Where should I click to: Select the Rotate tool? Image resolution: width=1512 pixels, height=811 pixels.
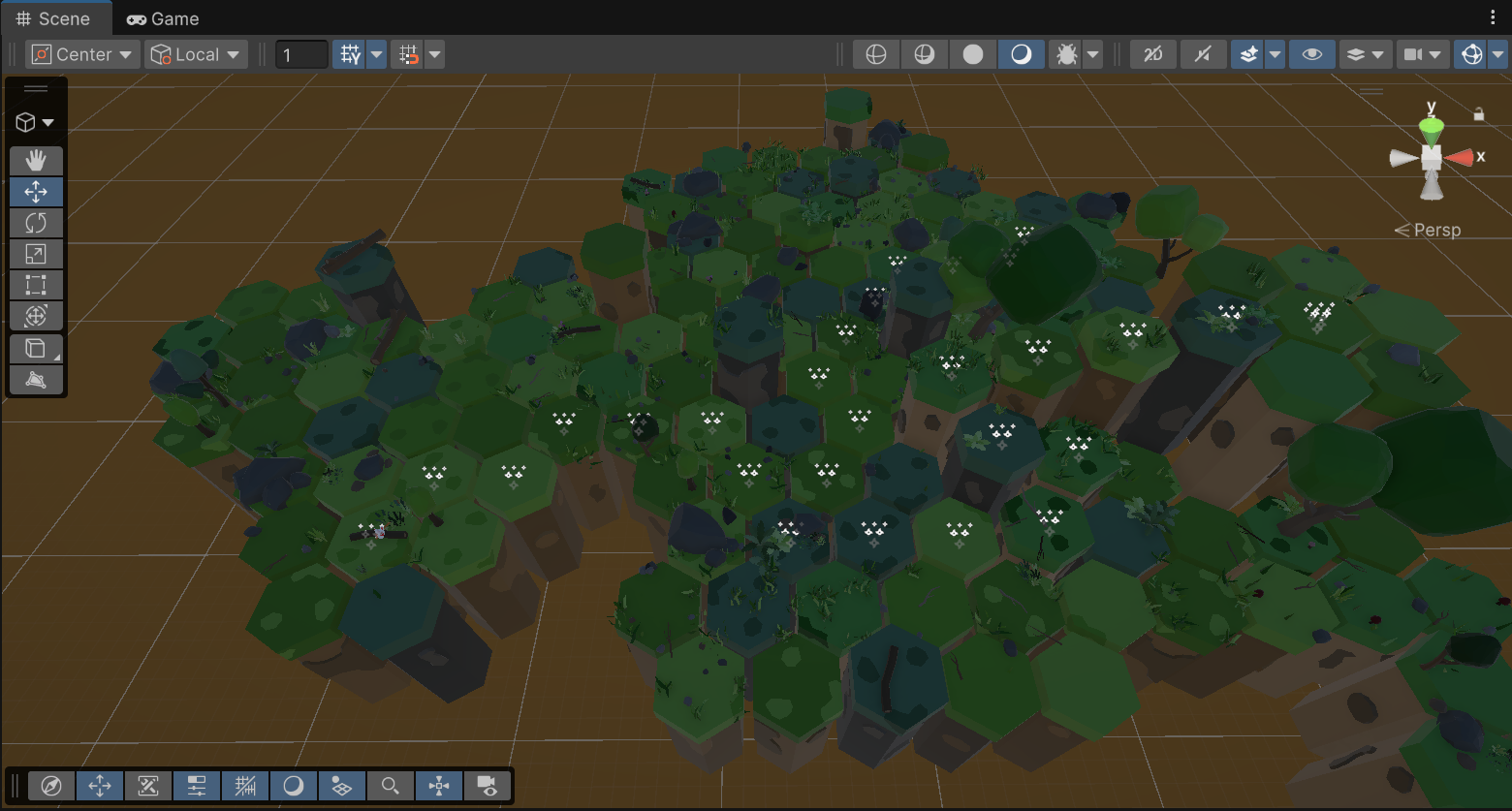pos(36,223)
